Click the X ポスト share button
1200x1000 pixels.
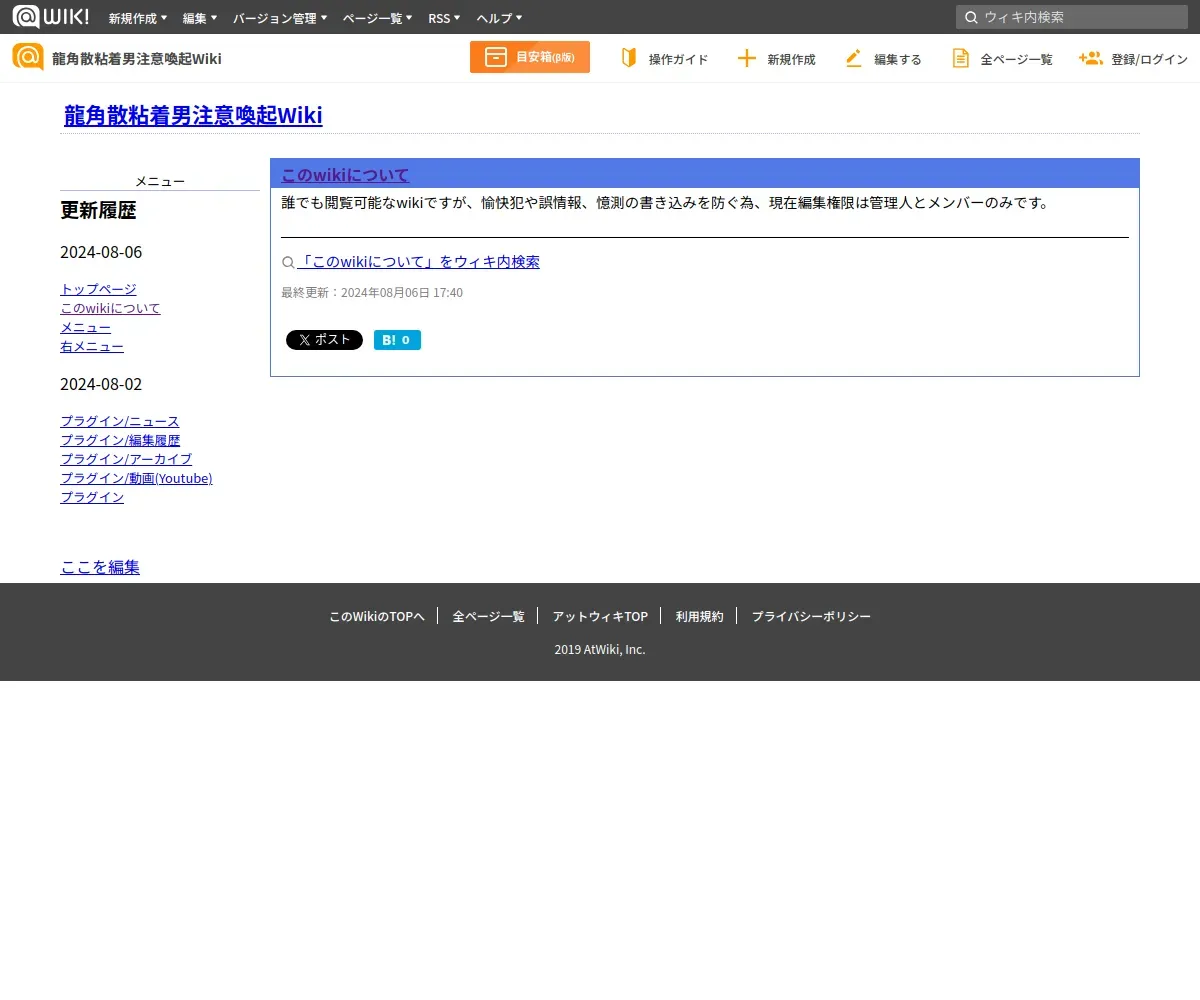coord(324,340)
